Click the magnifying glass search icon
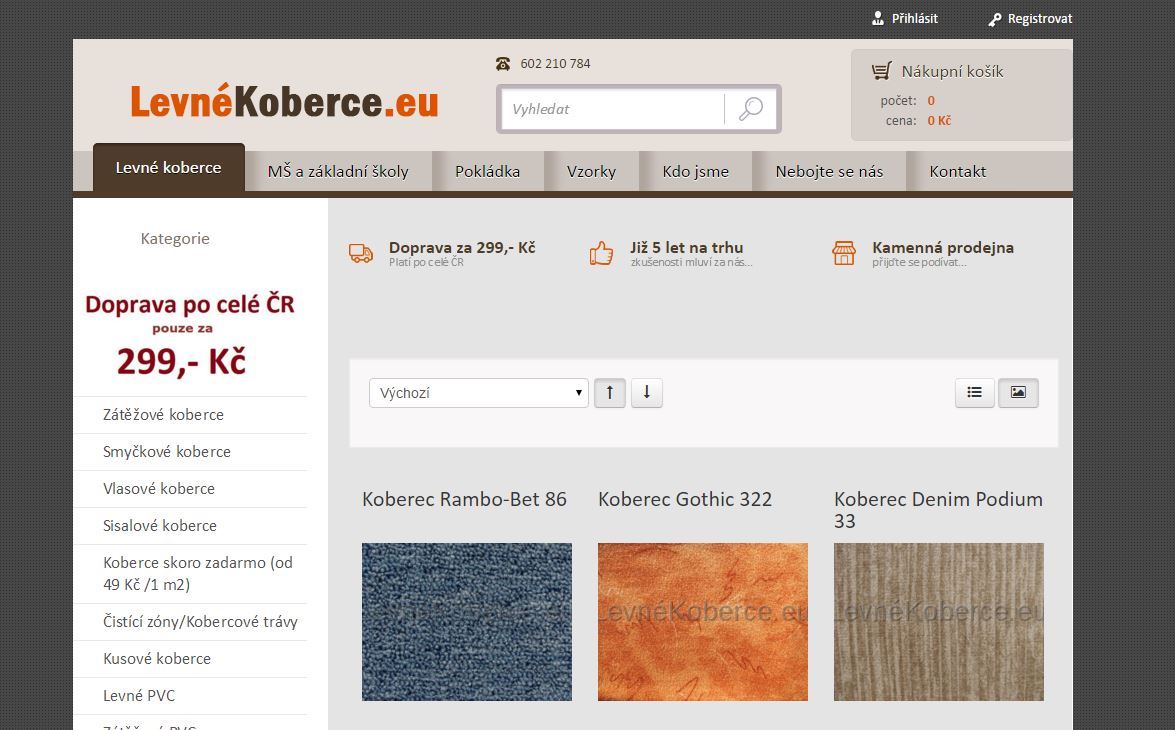This screenshot has height=730, width=1175. pyautogui.click(x=750, y=109)
